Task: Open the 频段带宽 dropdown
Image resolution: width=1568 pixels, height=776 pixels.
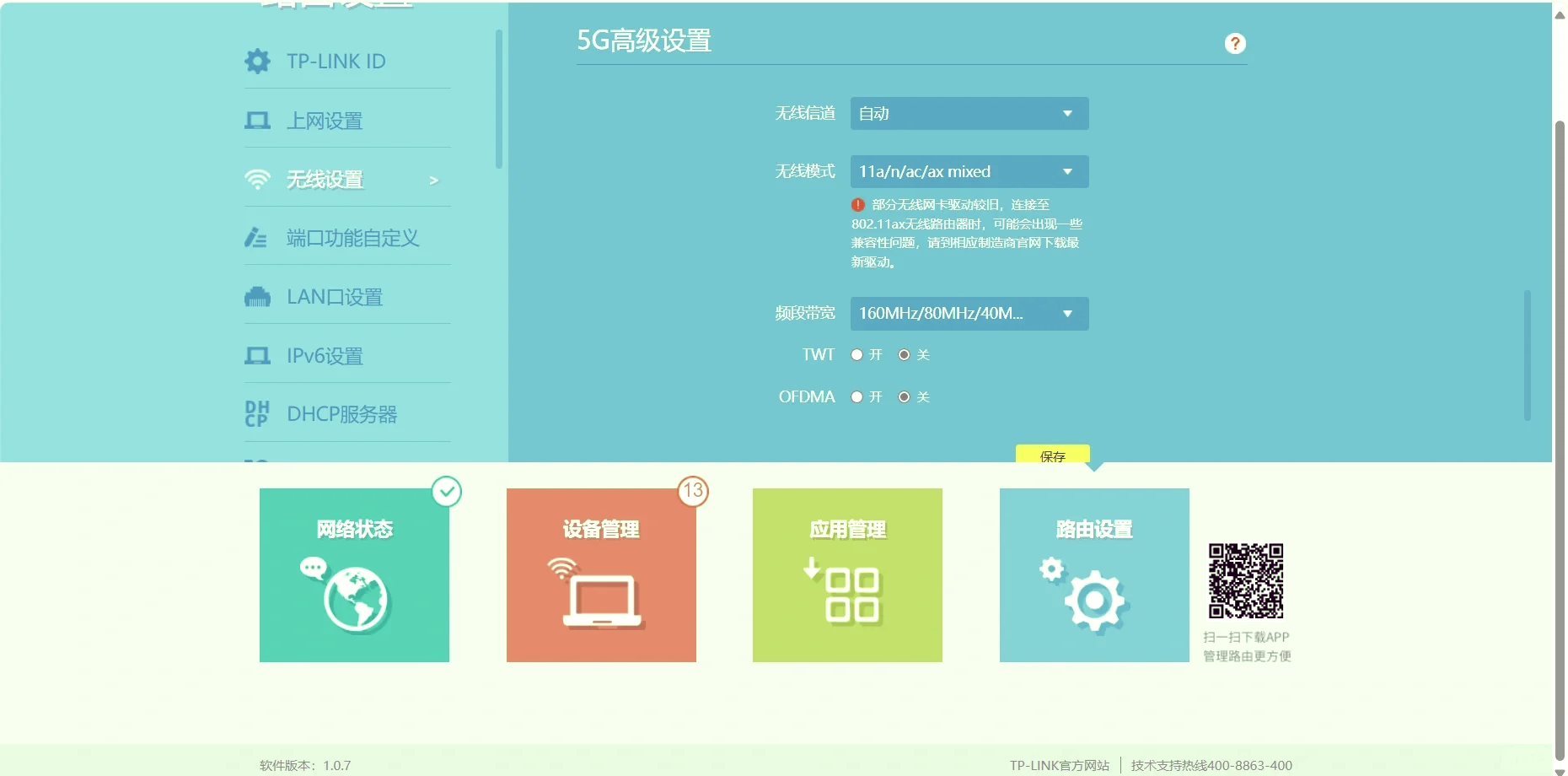Action: coord(969,313)
